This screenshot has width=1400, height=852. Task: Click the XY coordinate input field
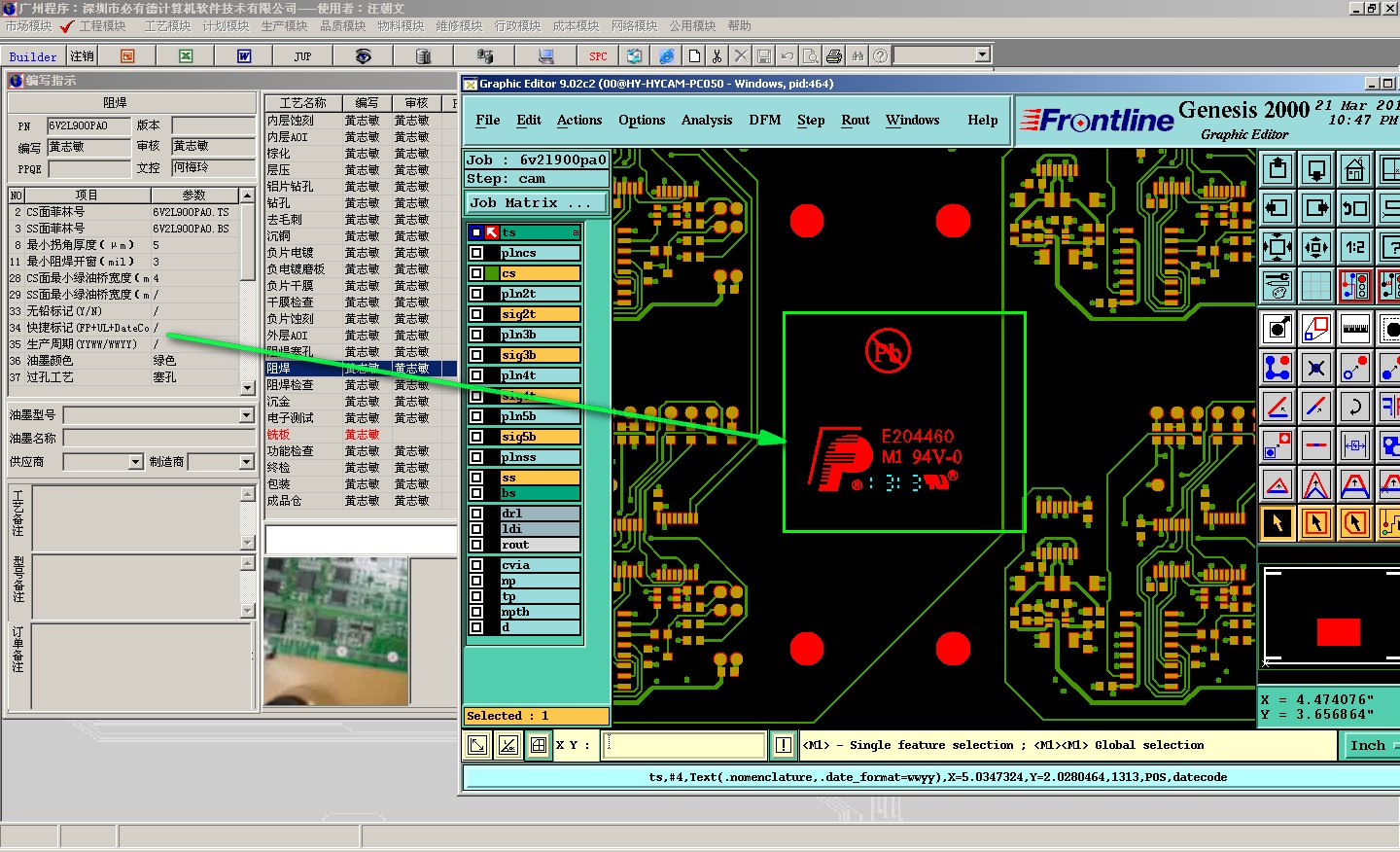pos(684,746)
